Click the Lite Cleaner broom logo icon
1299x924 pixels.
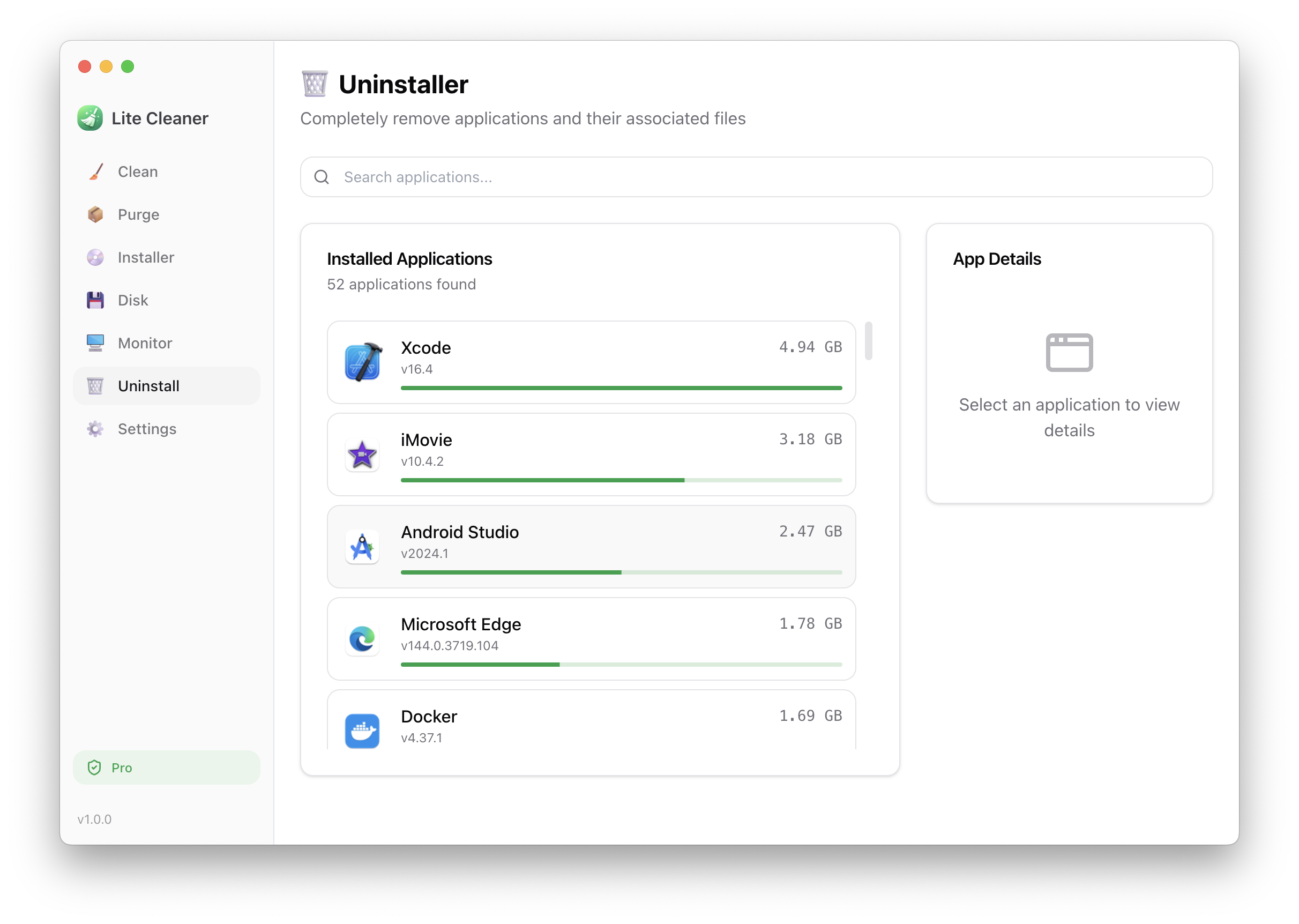tap(90, 118)
